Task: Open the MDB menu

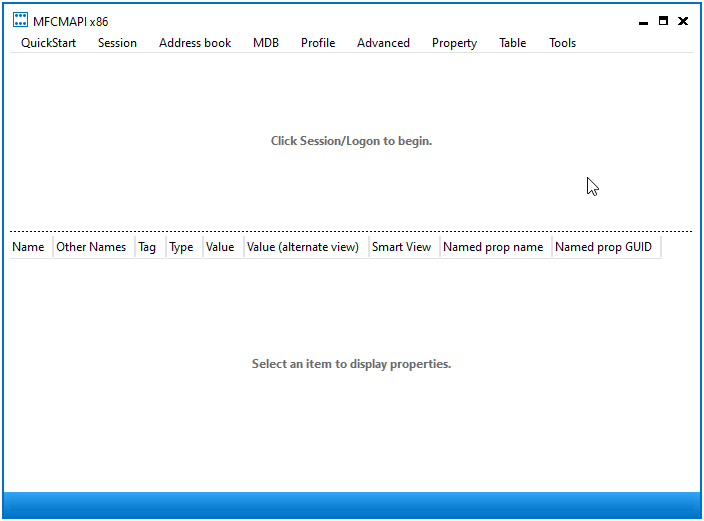Action: pos(266,43)
